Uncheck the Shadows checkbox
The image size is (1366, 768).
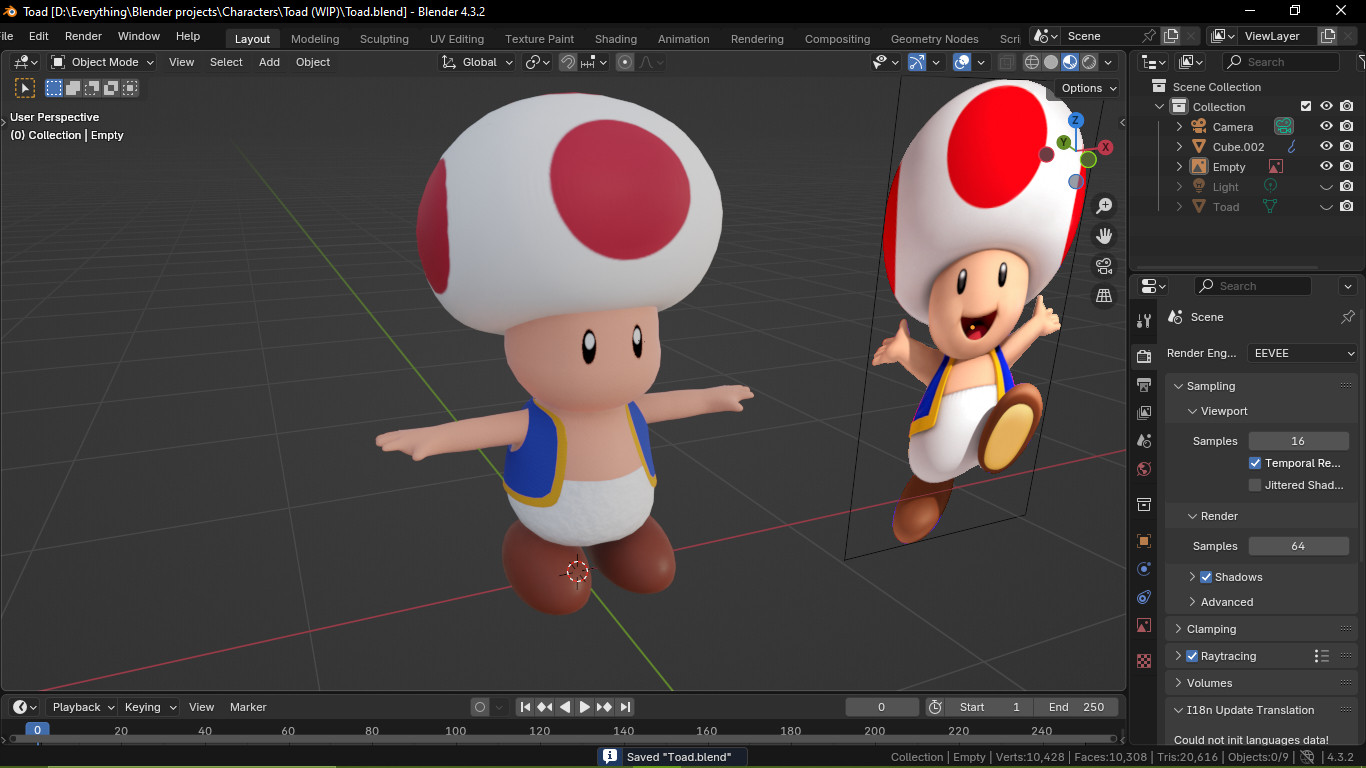click(1206, 577)
